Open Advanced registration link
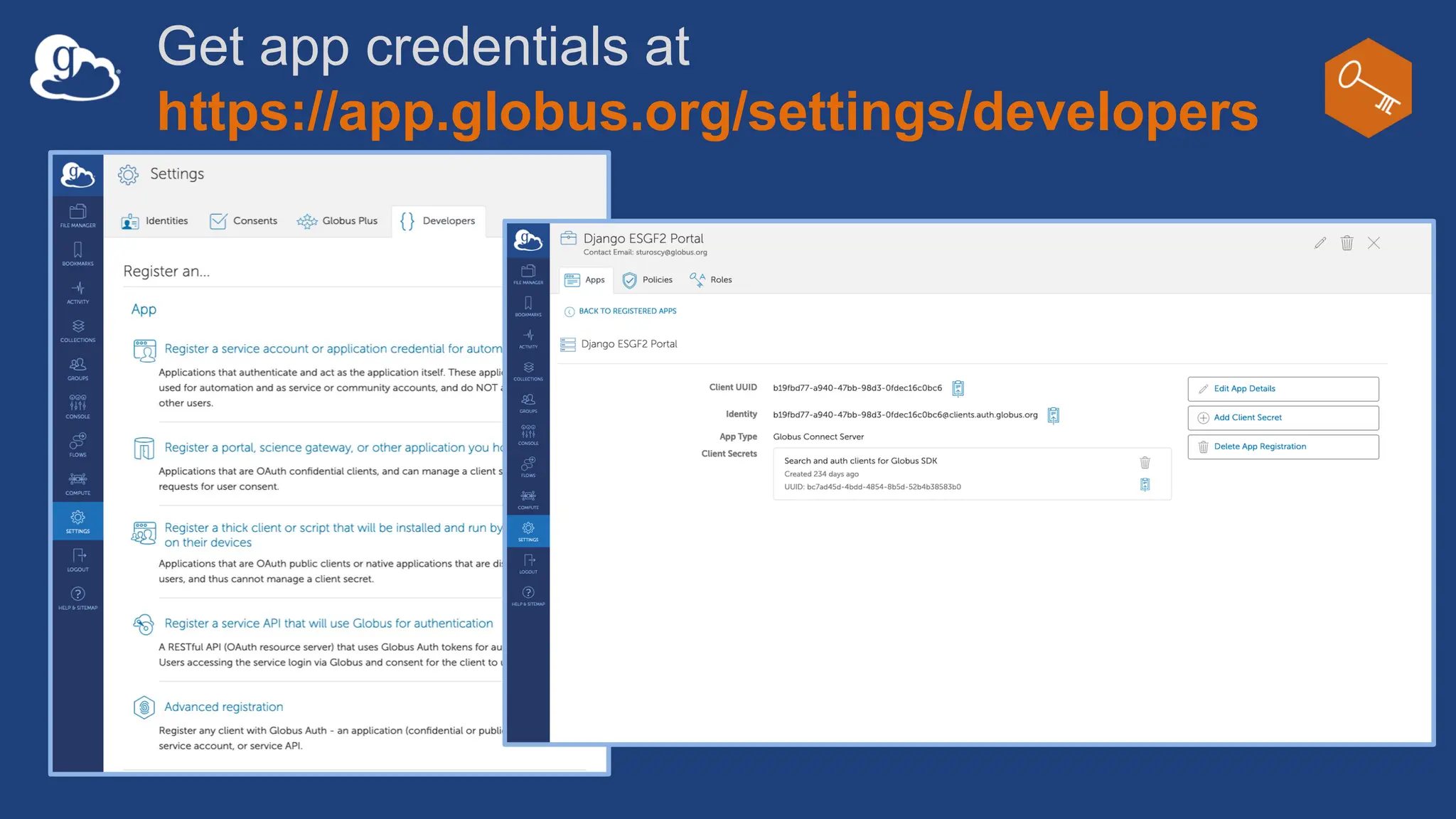Screen dimensions: 1456x819 coord(223,707)
